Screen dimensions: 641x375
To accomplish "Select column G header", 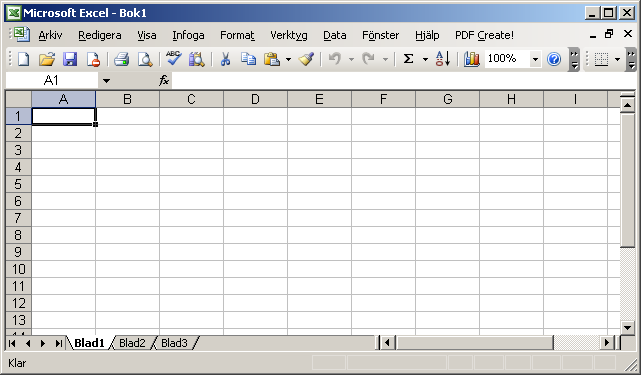I will point(448,99).
